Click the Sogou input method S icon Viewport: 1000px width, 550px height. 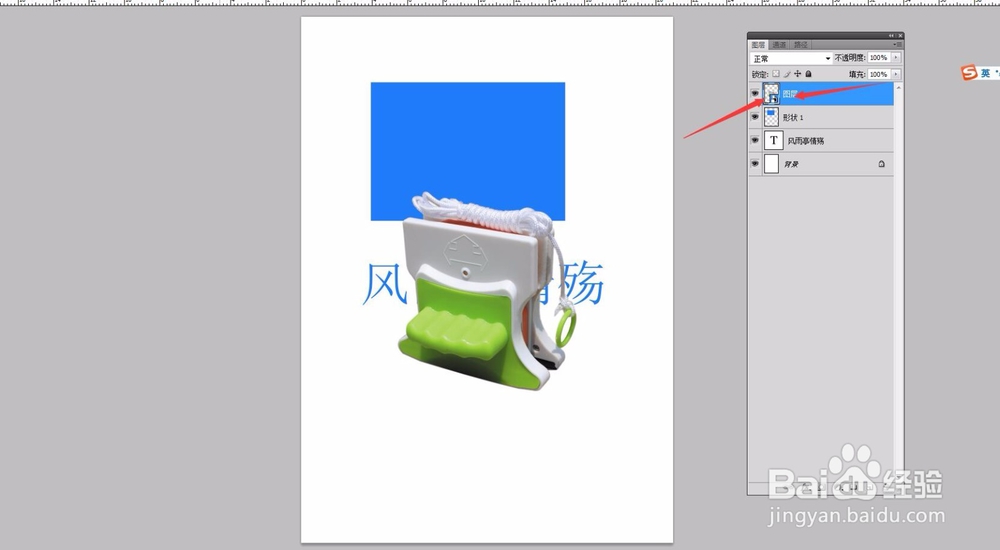pyautogui.click(x=969, y=73)
